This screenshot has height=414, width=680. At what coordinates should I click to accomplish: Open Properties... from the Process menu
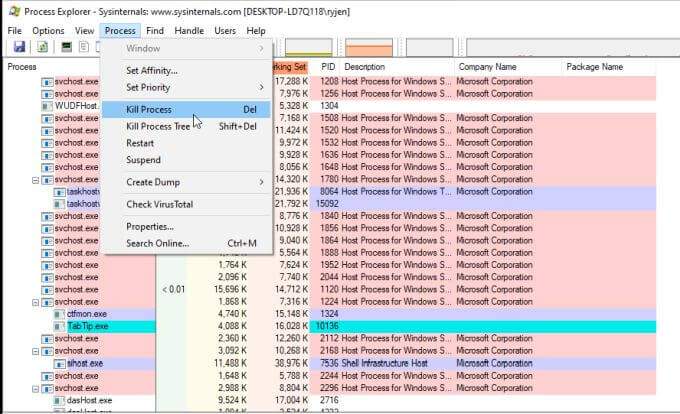pyautogui.click(x=186, y=227)
